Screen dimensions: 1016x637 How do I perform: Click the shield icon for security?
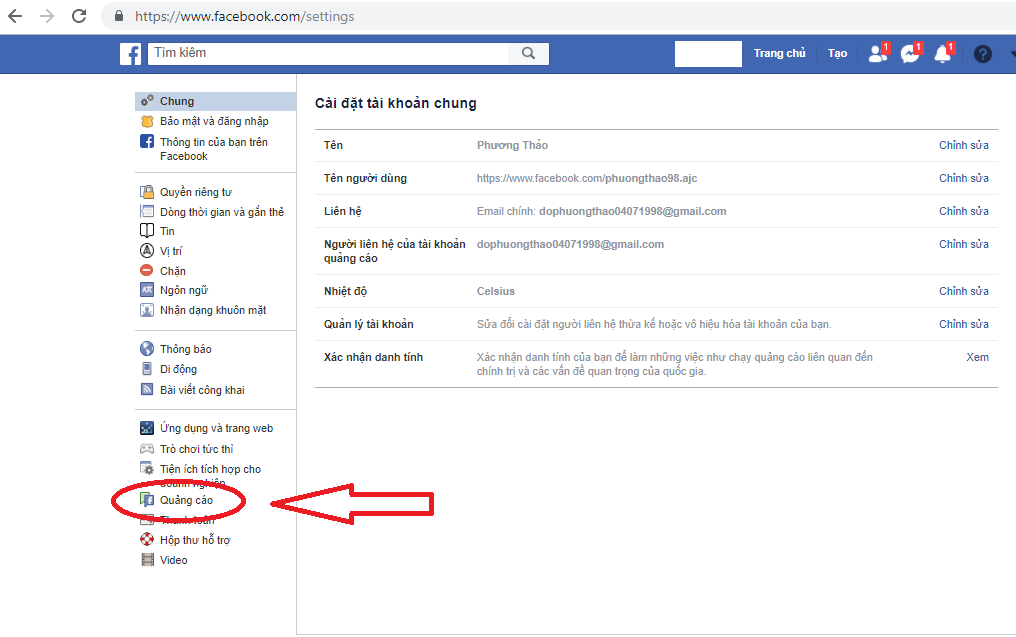[147, 121]
